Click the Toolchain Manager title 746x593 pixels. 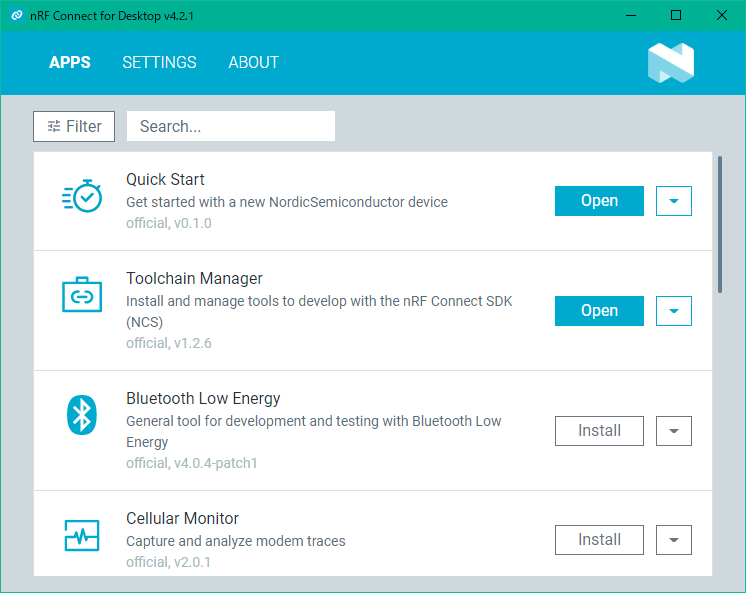(194, 278)
